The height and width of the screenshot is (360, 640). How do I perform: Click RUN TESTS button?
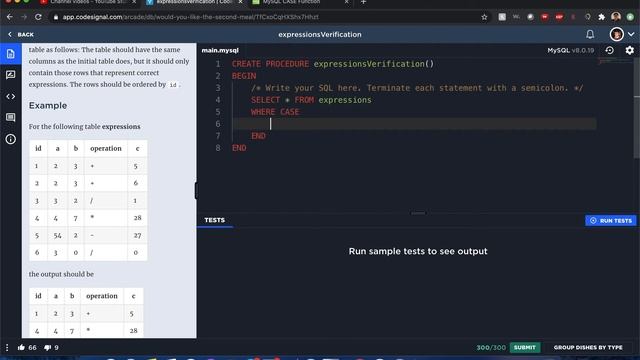pos(611,220)
